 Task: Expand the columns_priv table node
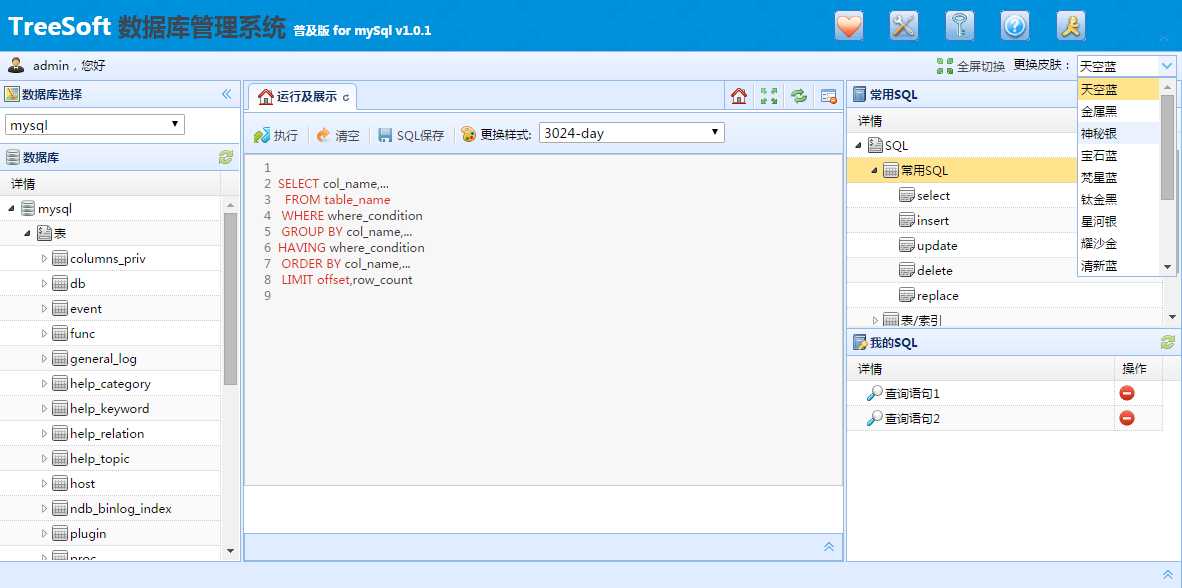(x=44, y=259)
